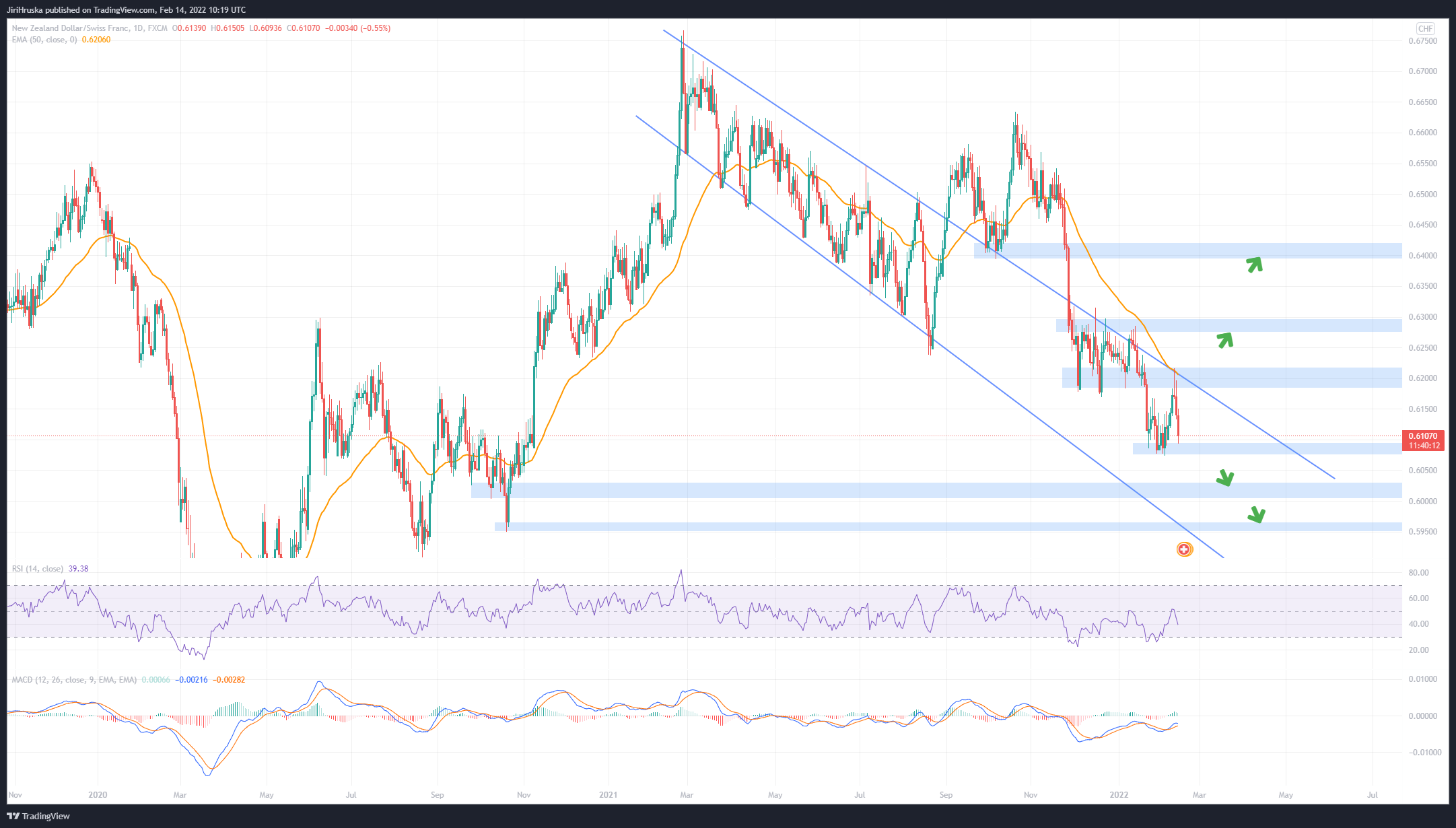Open the CHF currency selector

[x=1425, y=28]
